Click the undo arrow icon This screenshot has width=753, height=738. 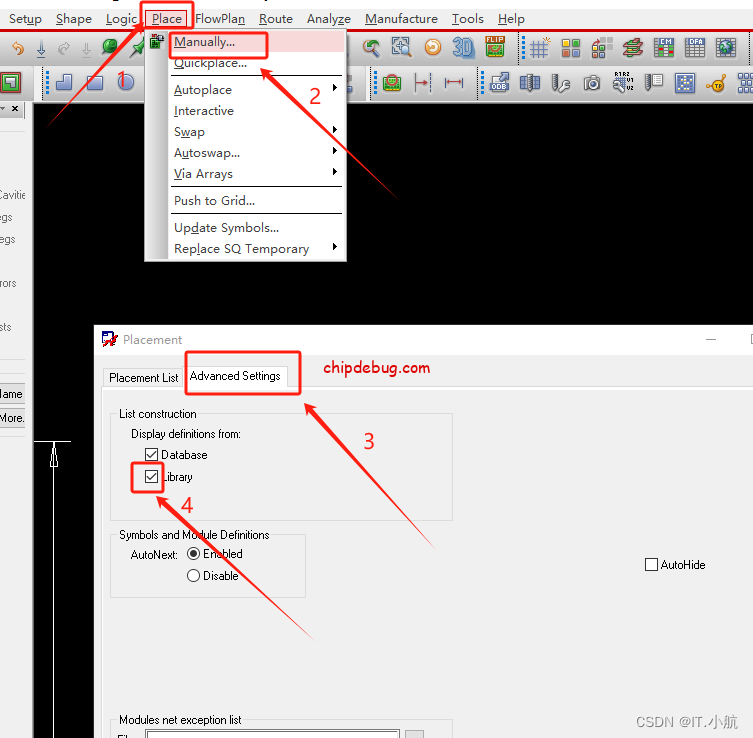point(17,48)
